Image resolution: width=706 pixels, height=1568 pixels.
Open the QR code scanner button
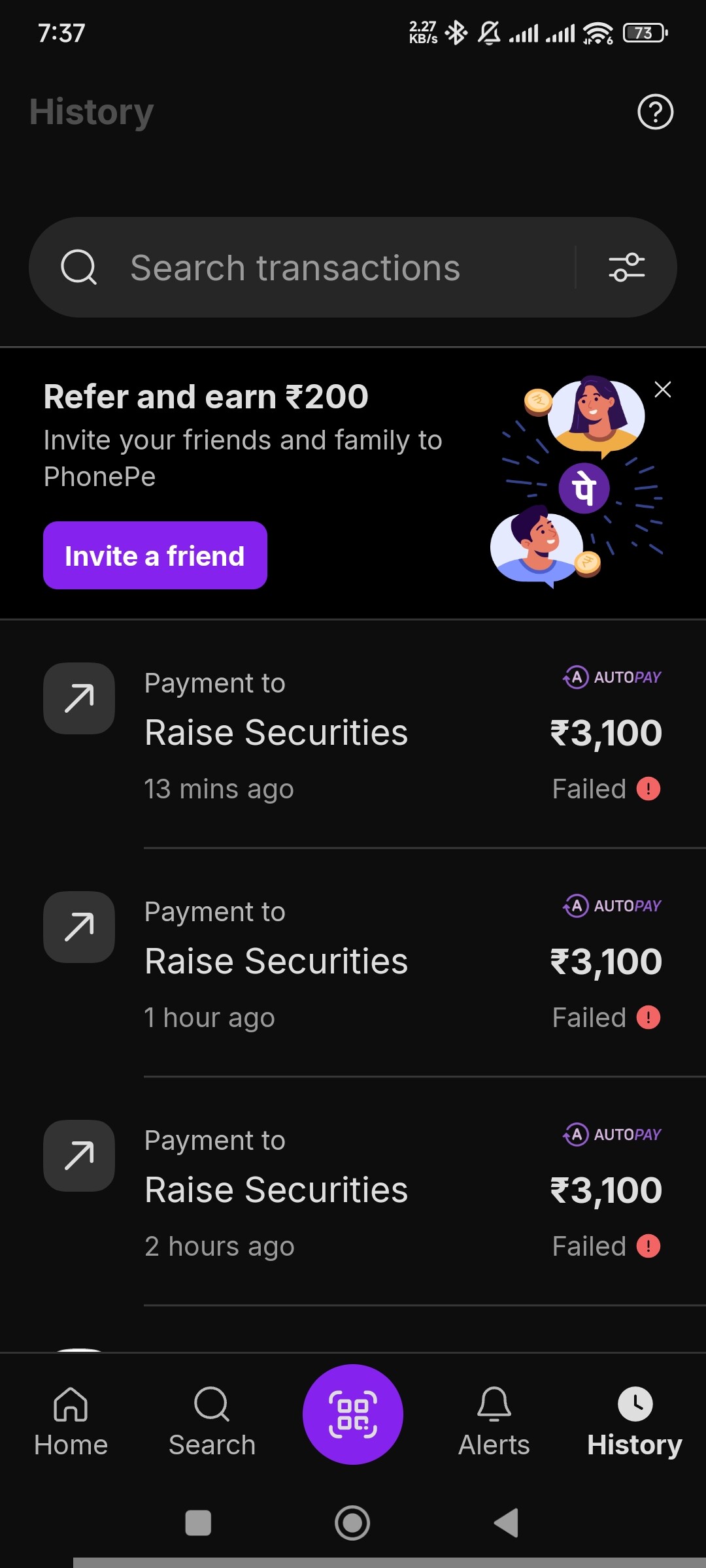coord(353,1414)
